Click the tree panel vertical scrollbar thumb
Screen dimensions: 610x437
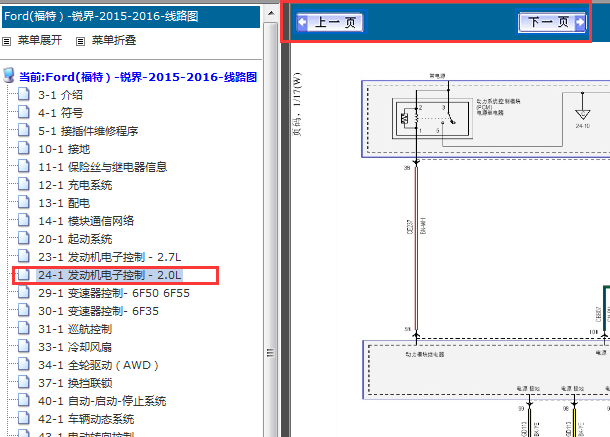pyautogui.click(x=270, y=230)
